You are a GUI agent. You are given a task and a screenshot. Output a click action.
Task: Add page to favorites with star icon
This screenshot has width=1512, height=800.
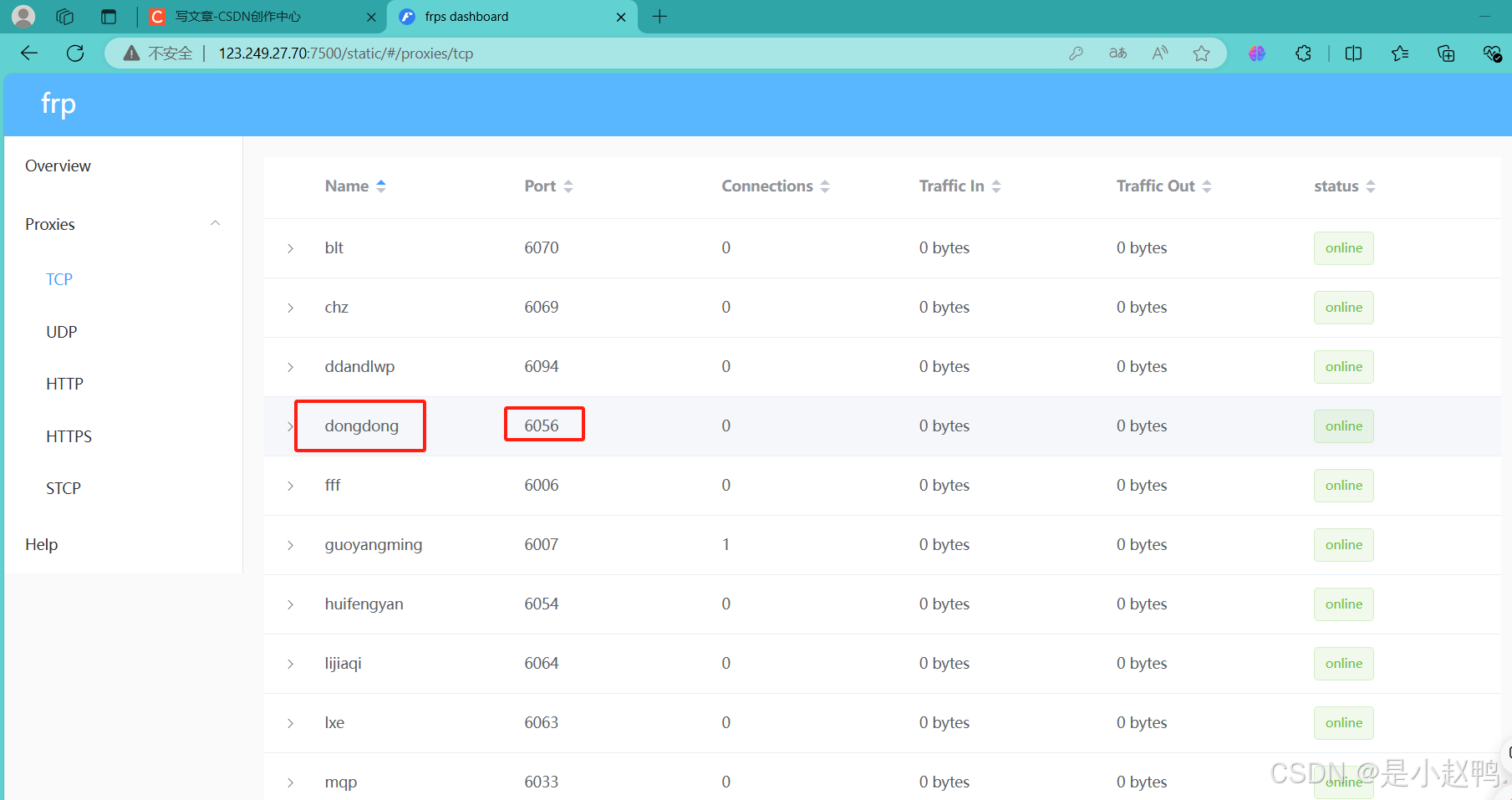pyautogui.click(x=1201, y=54)
